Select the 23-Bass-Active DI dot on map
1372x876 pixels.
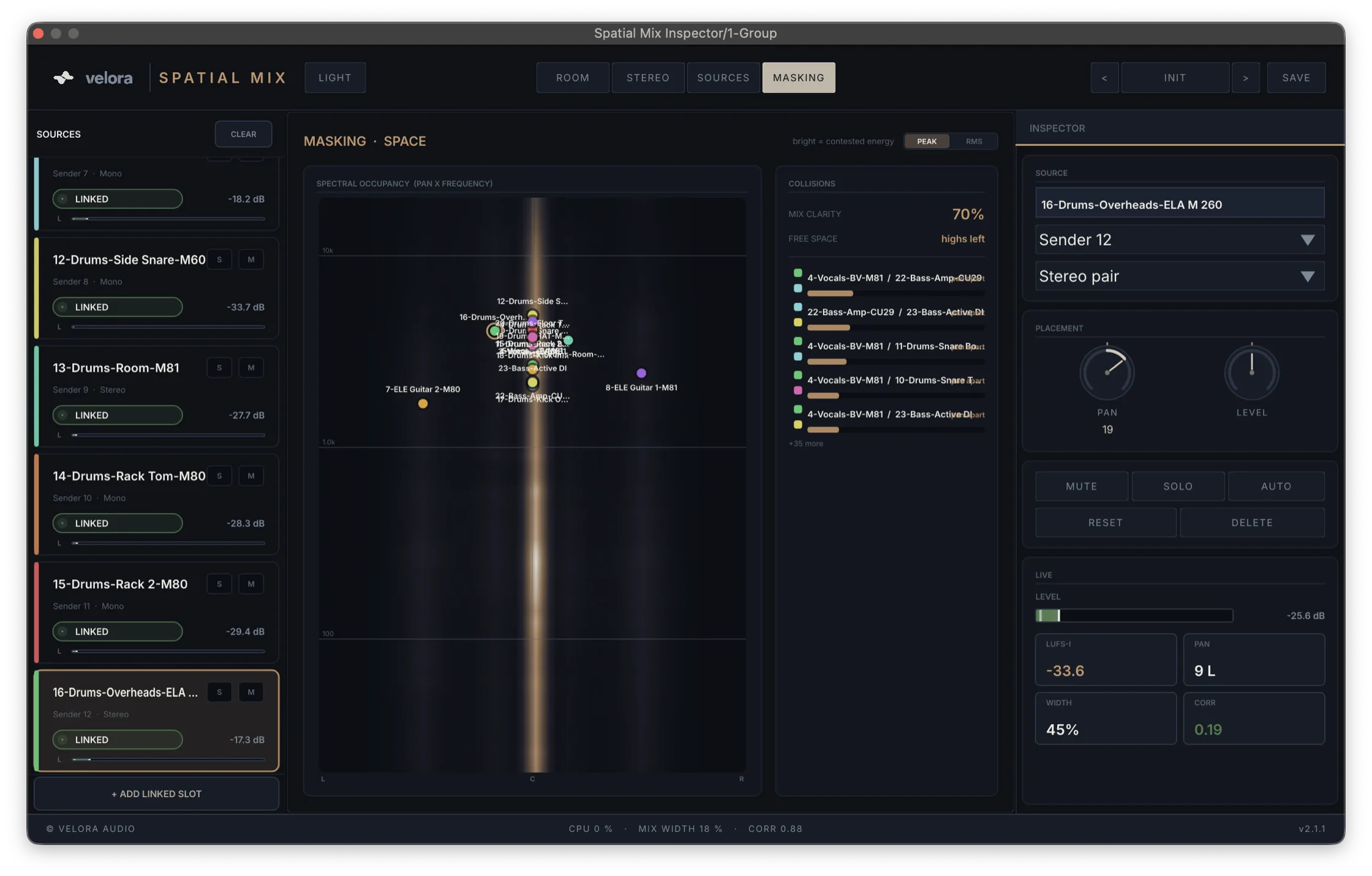(x=532, y=383)
